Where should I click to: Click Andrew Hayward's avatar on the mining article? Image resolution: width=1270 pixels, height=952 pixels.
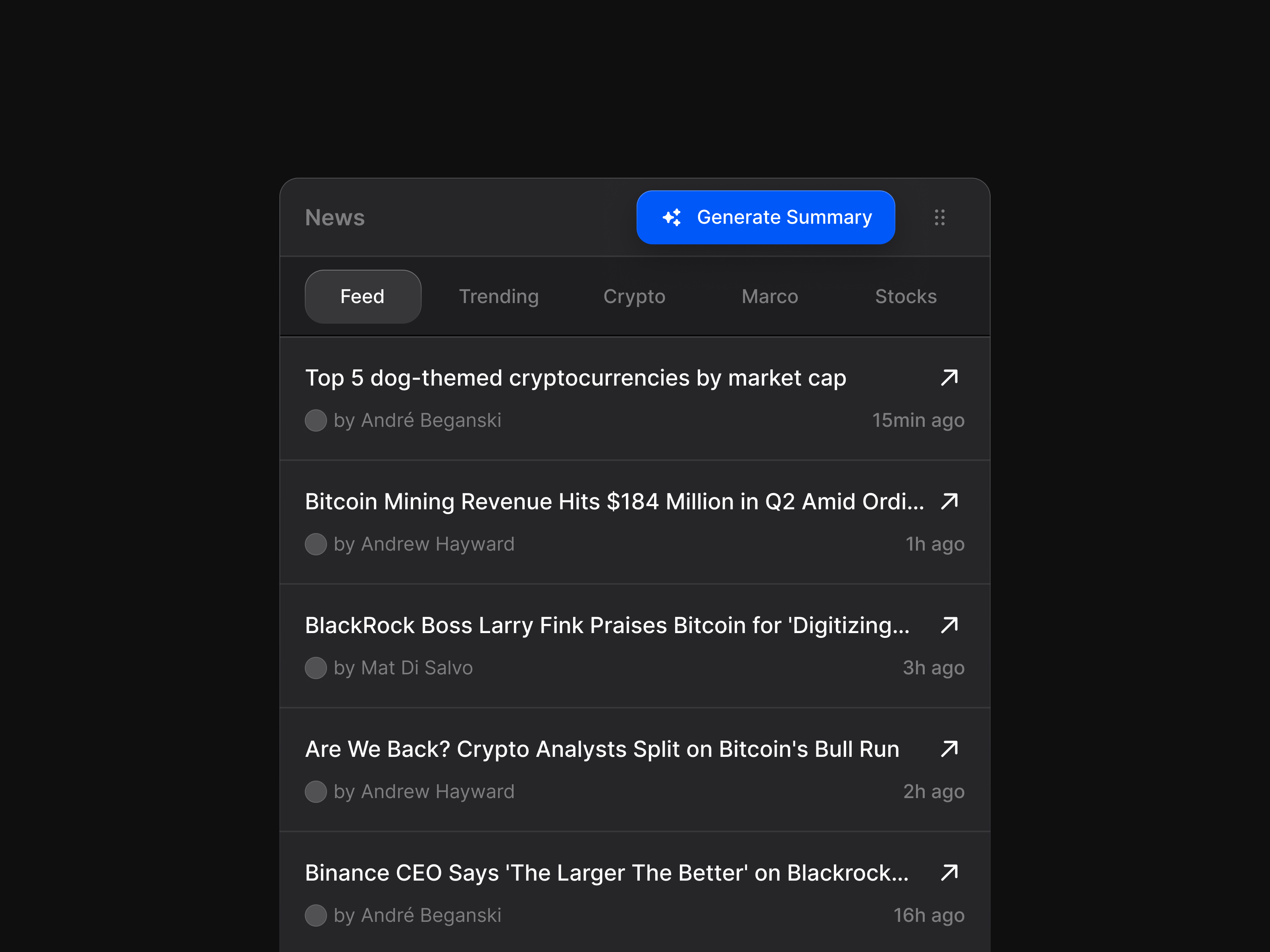pyautogui.click(x=316, y=544)
